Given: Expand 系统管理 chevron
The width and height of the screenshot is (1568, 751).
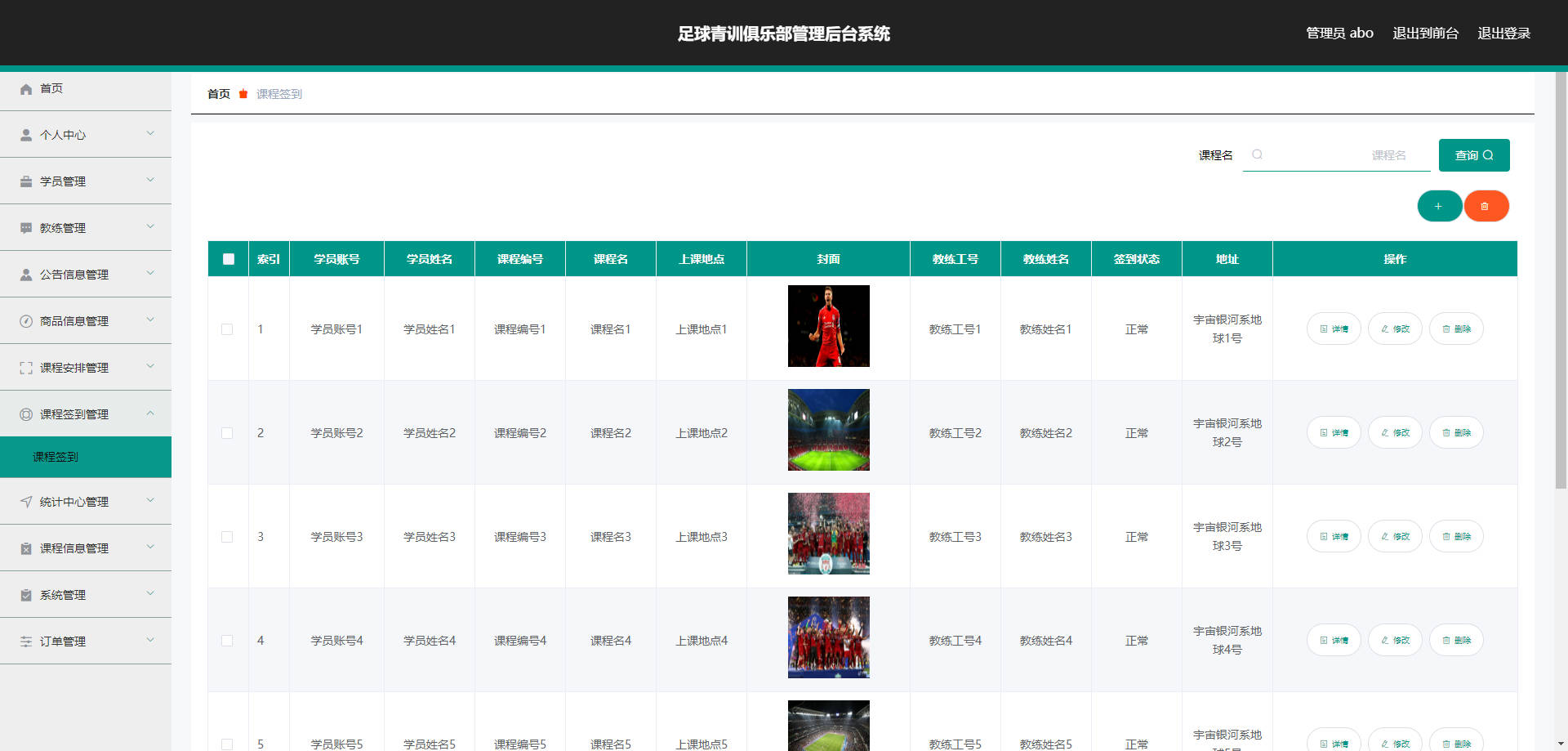Looking at the screenshot, I should pos(150,593).
